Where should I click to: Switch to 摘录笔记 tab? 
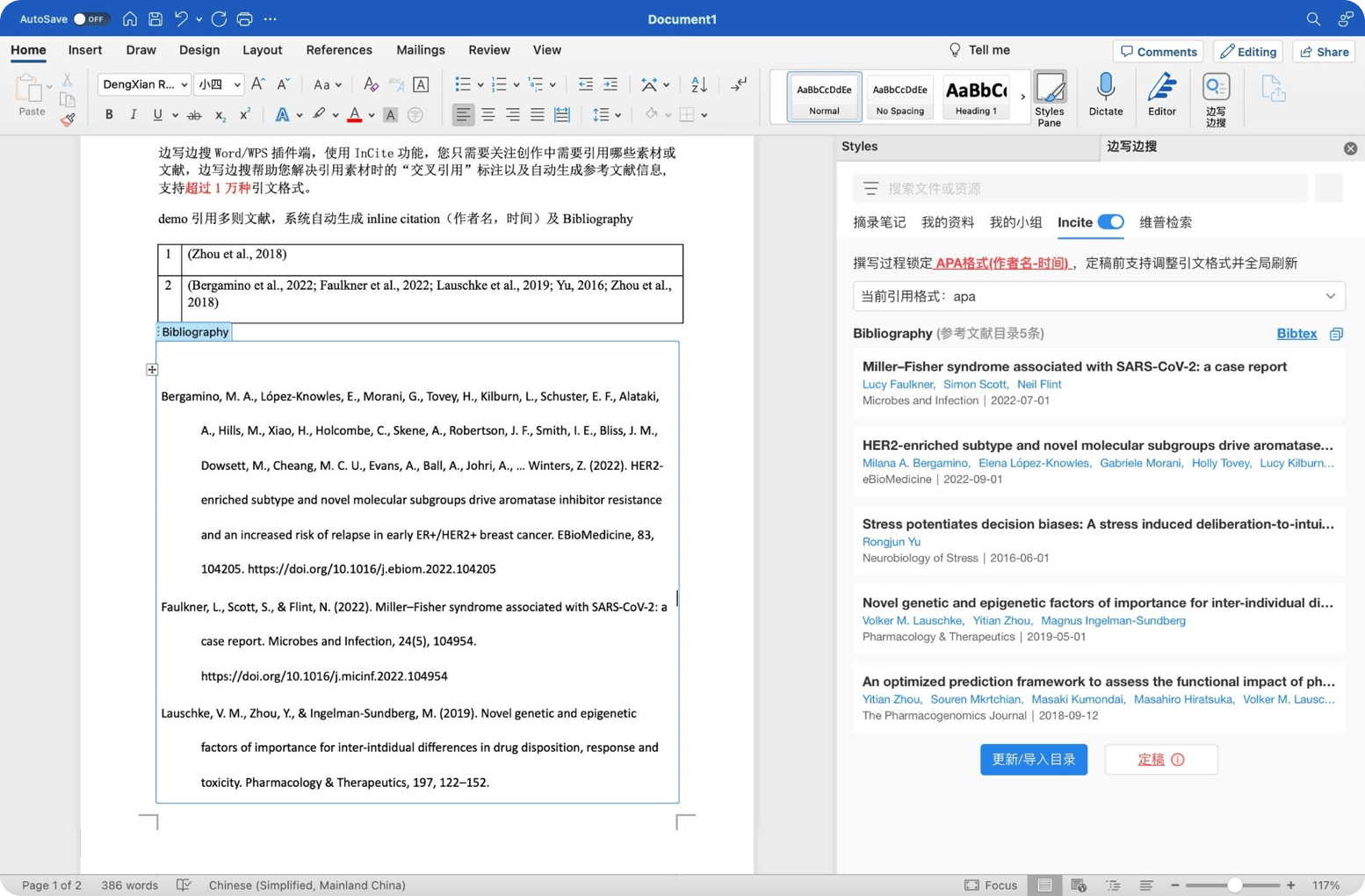click(879, 222)
